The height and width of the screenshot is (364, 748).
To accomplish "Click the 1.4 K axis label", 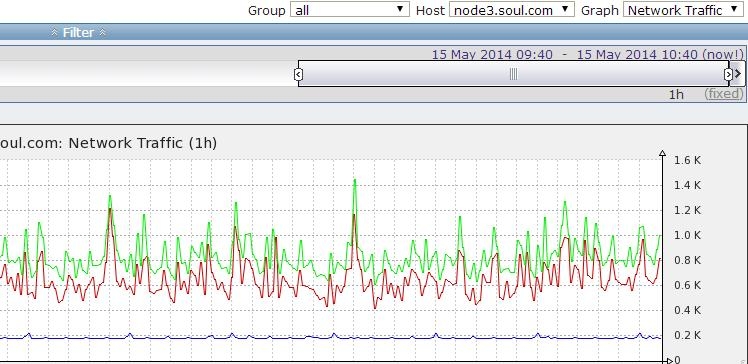I will pyautogui.click(x=687, y=185).
